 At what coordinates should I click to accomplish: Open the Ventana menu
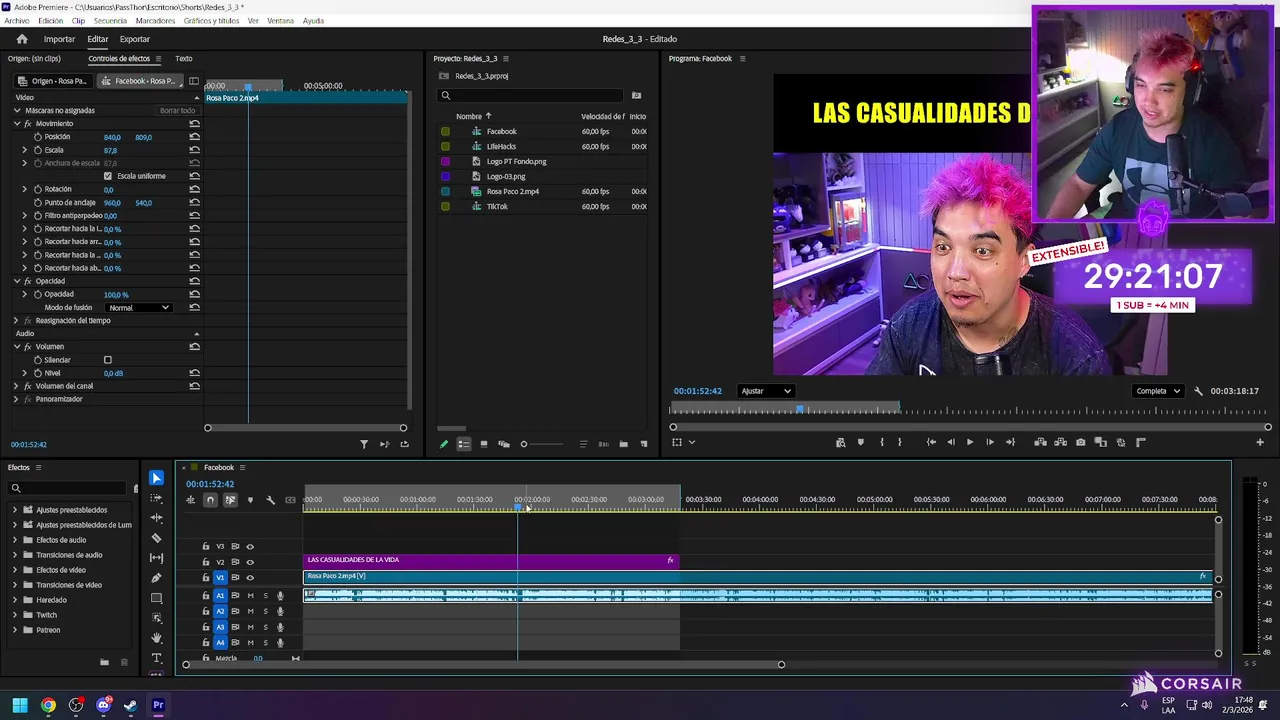point(280,21)
